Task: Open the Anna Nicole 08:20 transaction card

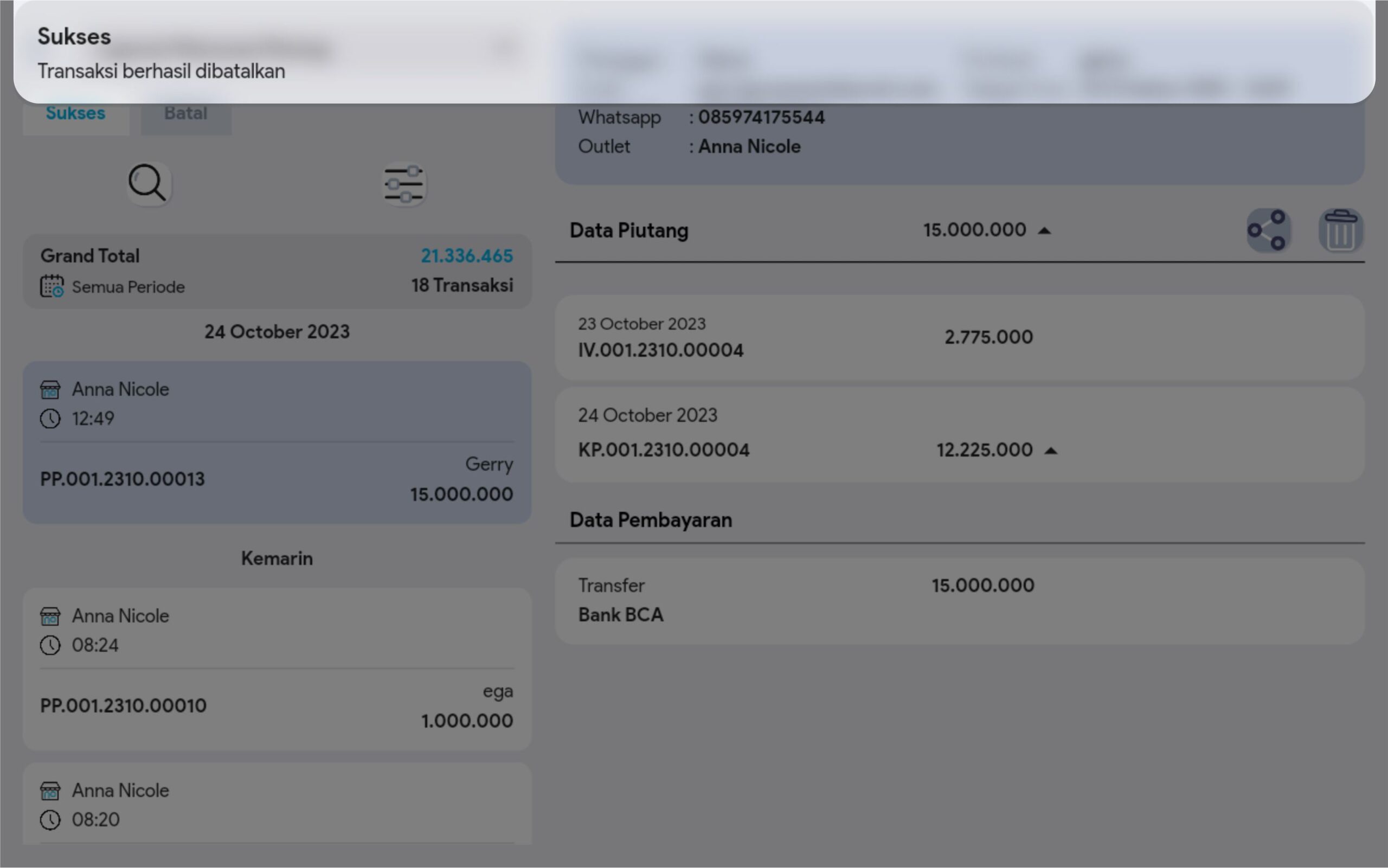Action: 276,804
